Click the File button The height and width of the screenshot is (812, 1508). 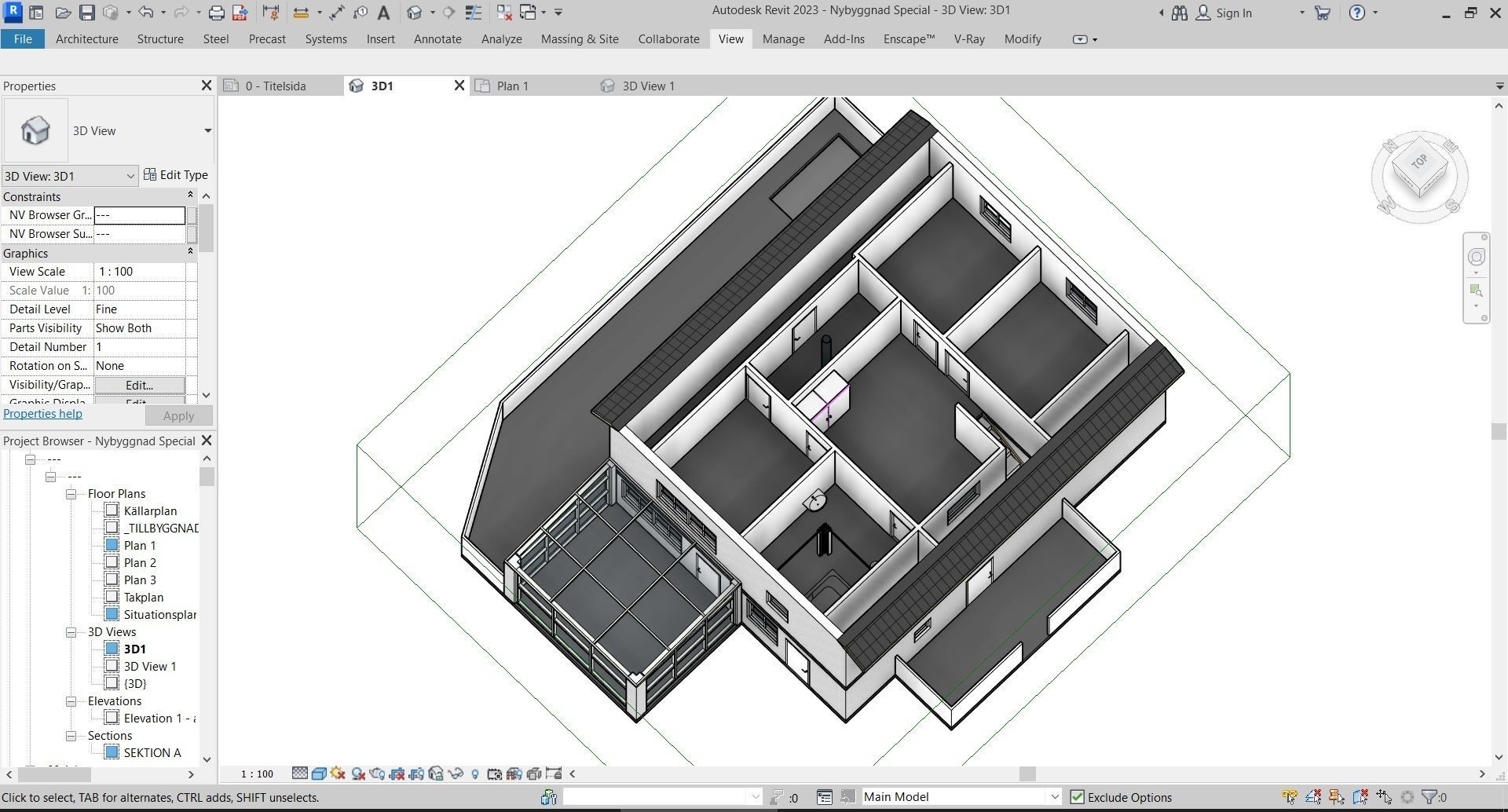pos(23,38)
